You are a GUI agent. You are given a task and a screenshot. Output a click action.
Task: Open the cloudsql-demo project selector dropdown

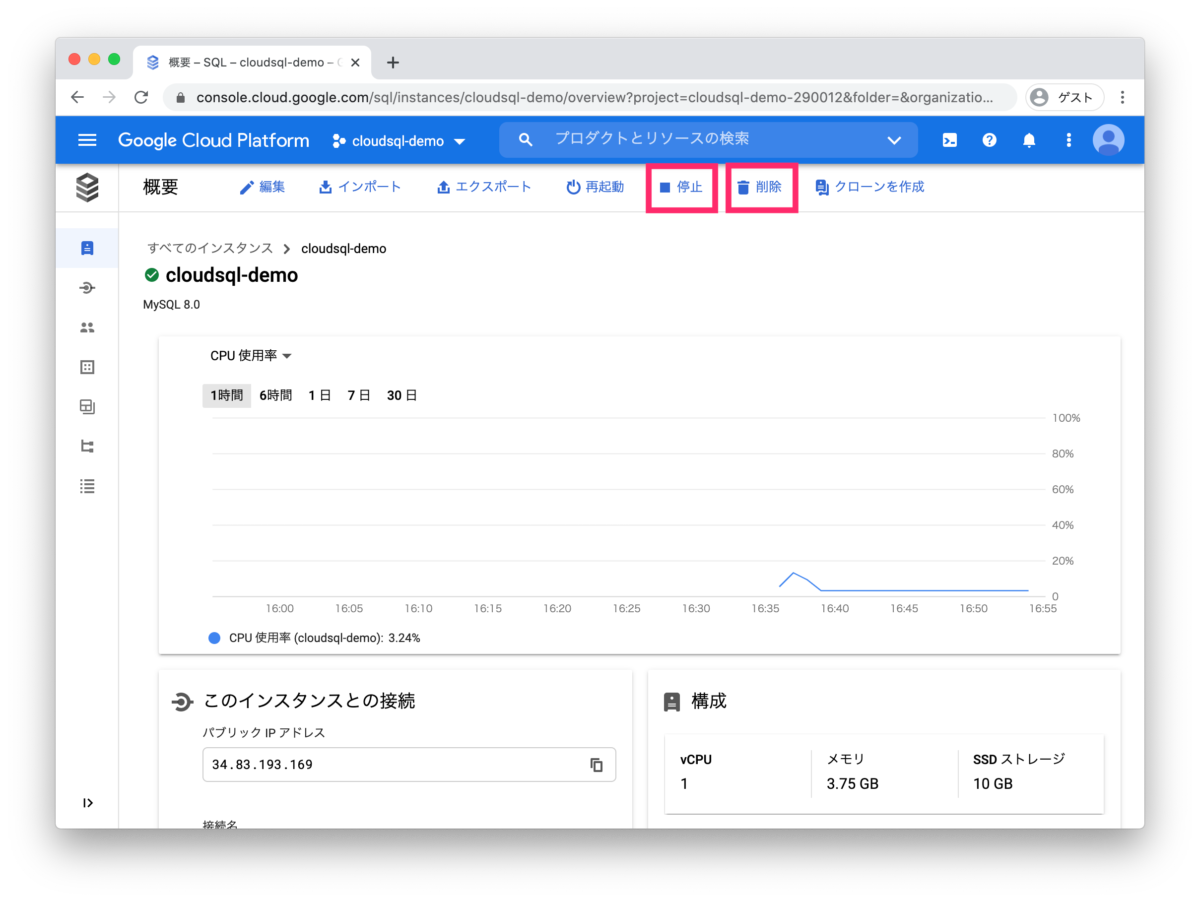click(x=398, y=140)
